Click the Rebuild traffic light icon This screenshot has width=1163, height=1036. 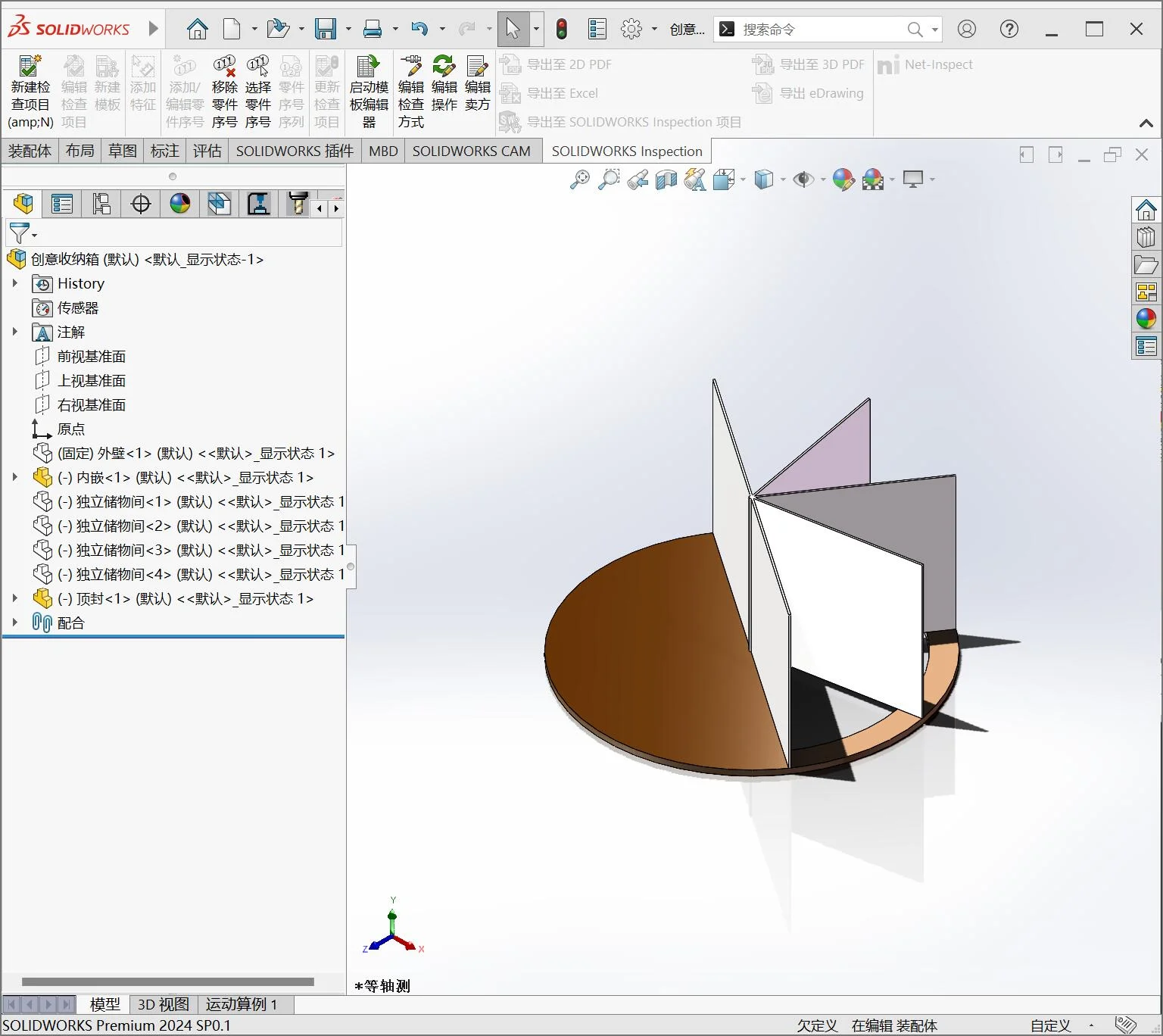click(561, 29)
